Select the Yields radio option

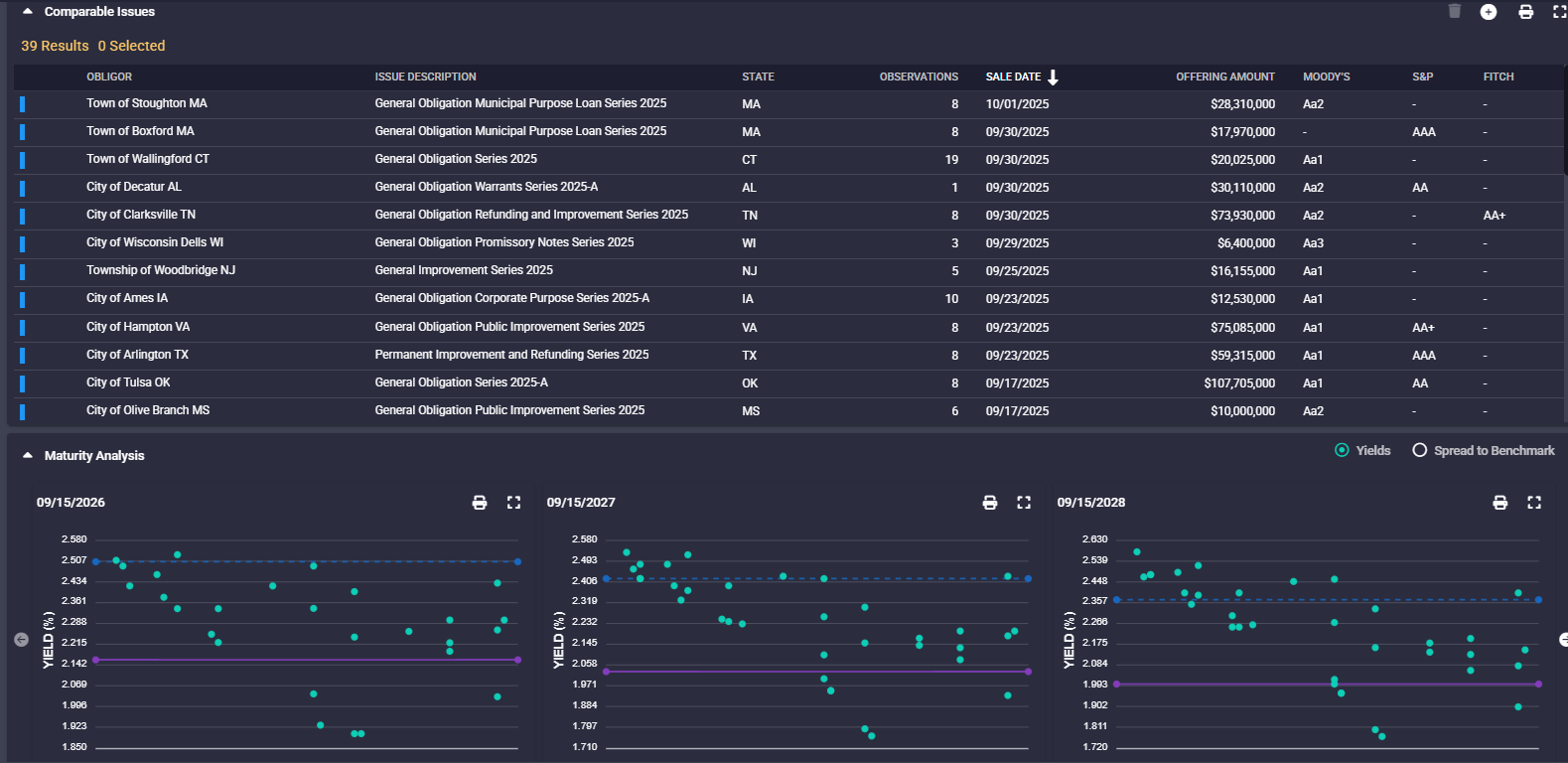(x=1343, y=451)
